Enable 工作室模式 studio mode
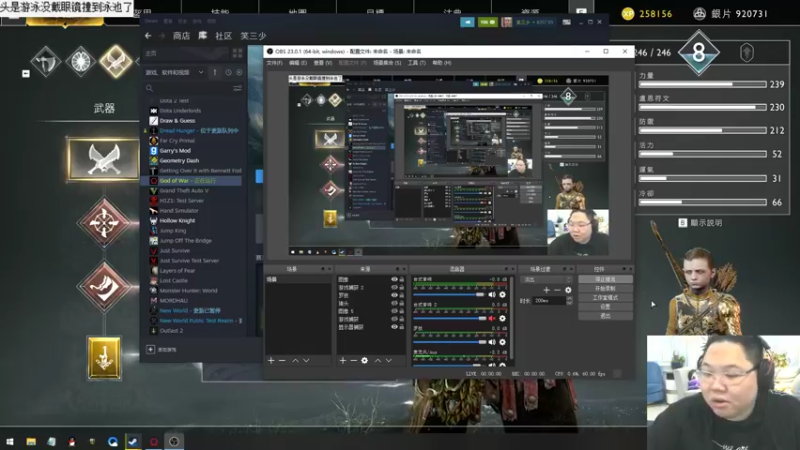Viewport: 800px width, 450px height. 606,298
